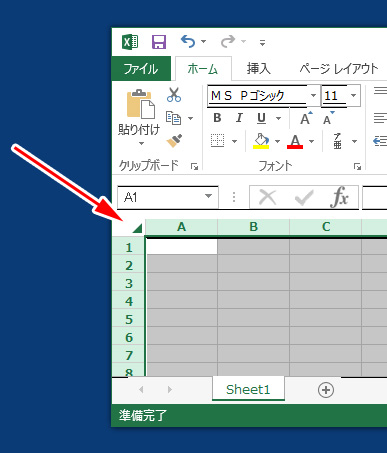Viewport: 387px width, 453px height.
Task: Switch to the 挿入 ribbon tab
Action: 258,69
